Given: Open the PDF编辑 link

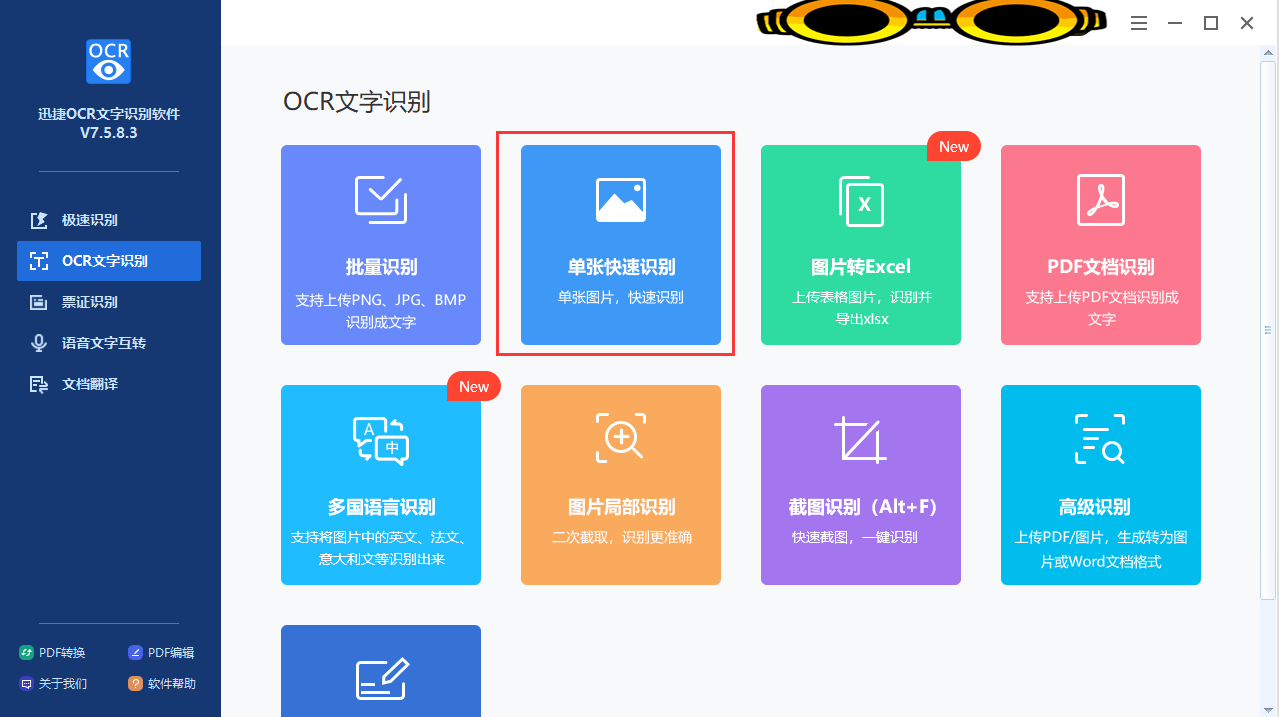Looking at the screenshot, I should [161, 652].
